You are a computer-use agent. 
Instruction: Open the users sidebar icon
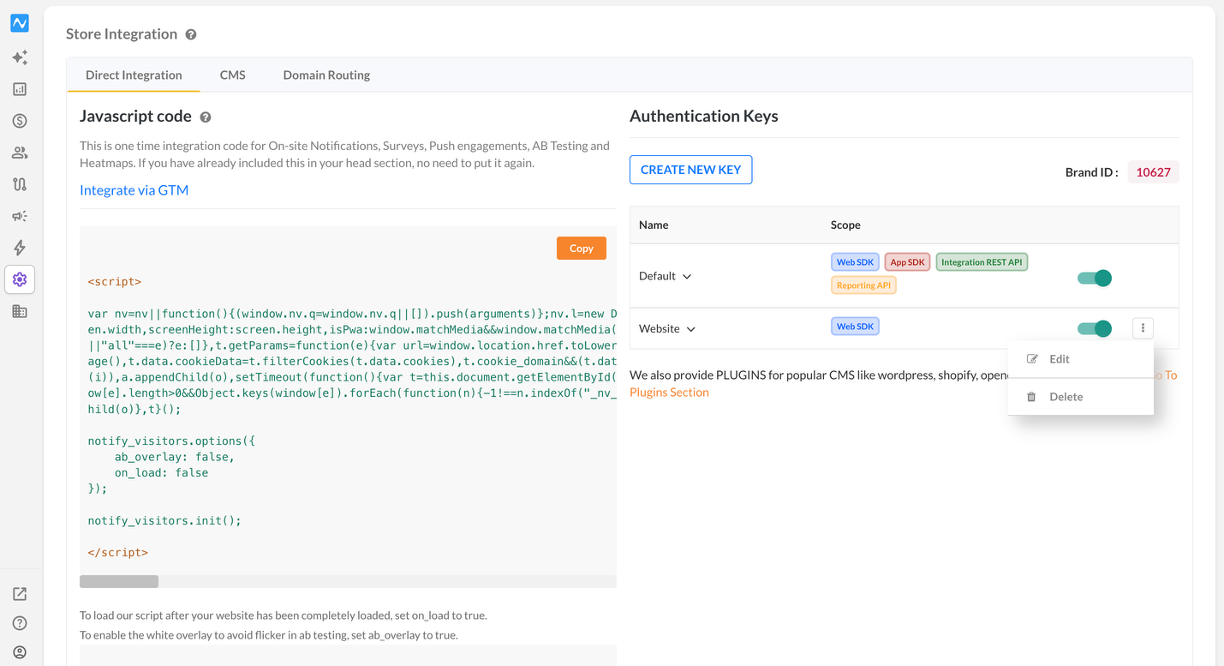coord(20,153)
